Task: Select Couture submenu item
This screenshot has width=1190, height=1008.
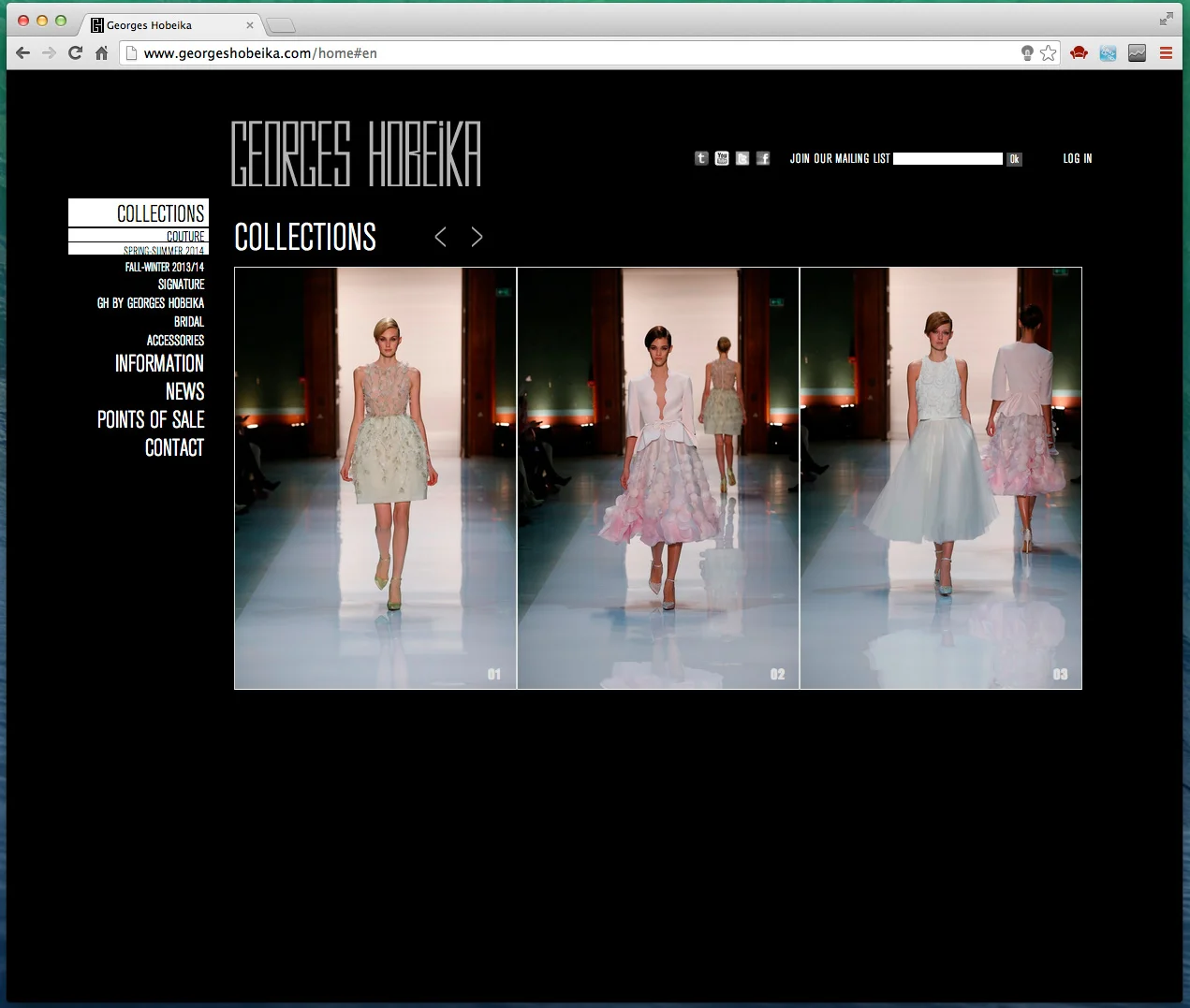Action: [139, 236]
